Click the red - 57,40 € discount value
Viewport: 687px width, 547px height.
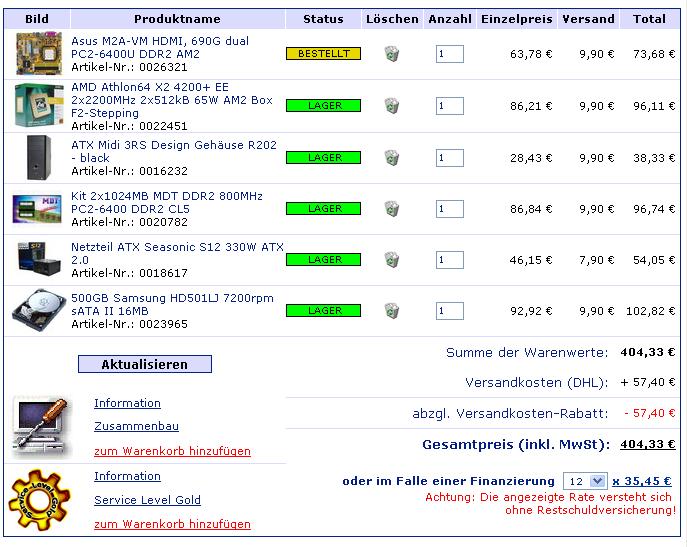(650, 413)
